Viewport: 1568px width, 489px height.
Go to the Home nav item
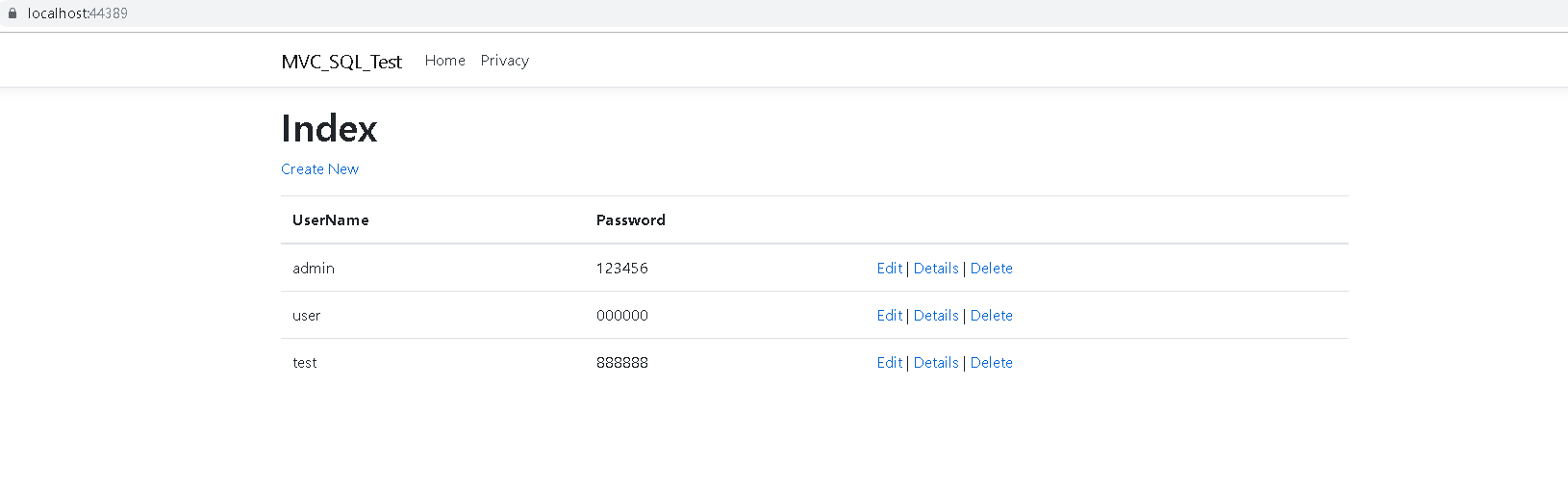(x=444, y=61)
